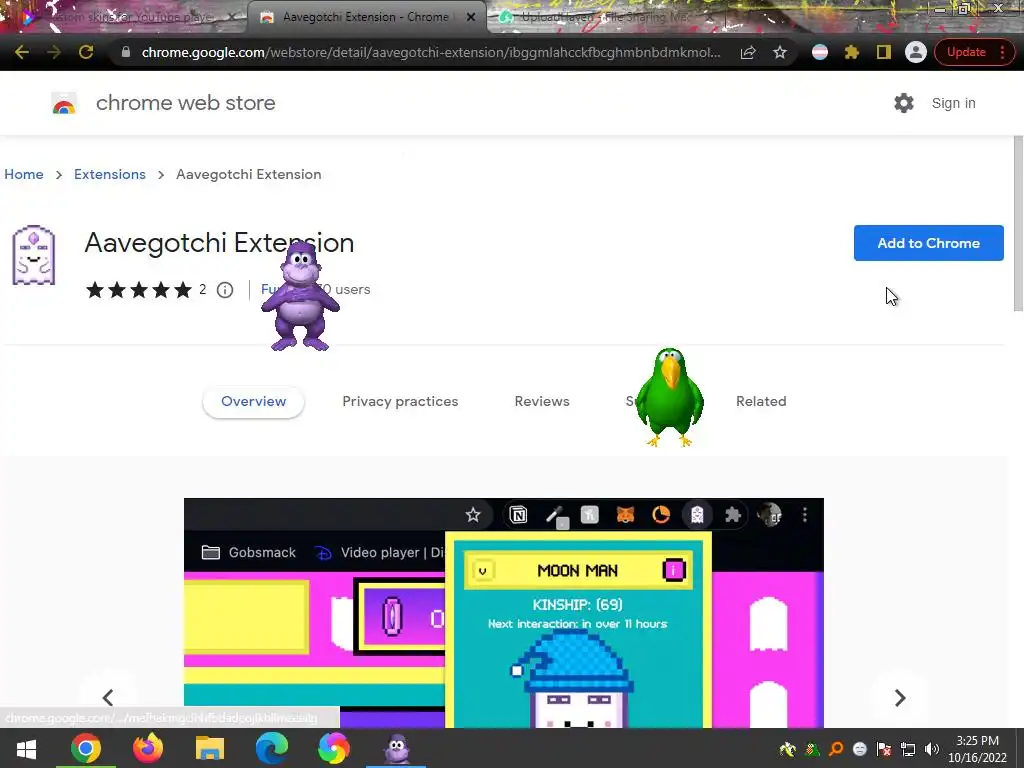Launch Firefox from the taskbar
1024x768 pixels.
[148, 748]
